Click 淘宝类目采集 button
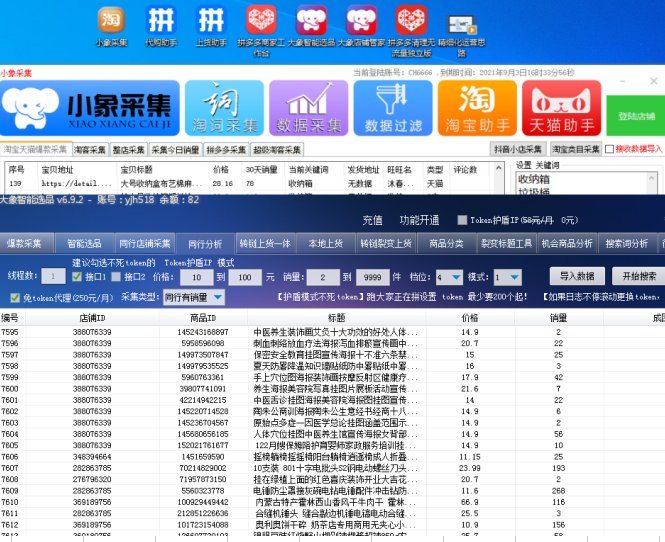Viewport: 665px width, 542px height. pos(576,149)
